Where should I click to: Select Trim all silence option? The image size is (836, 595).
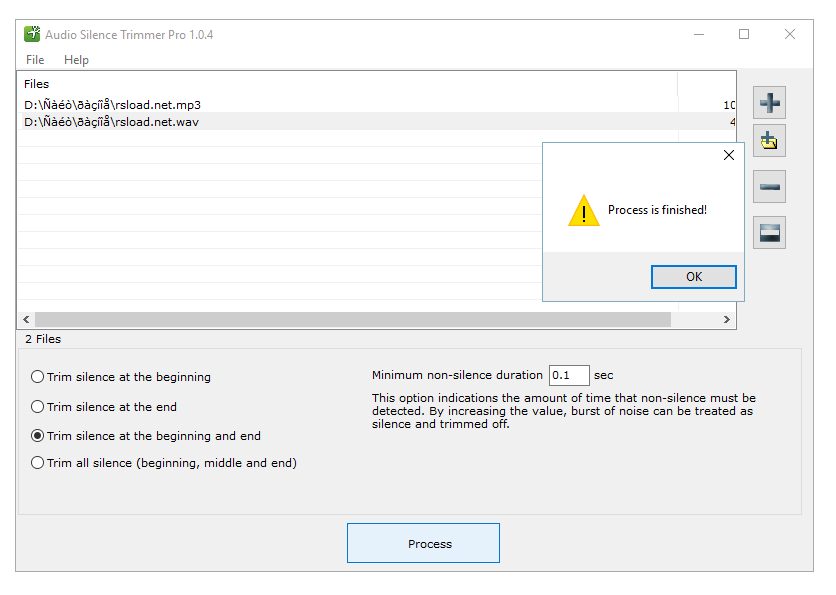pos(38,463)
